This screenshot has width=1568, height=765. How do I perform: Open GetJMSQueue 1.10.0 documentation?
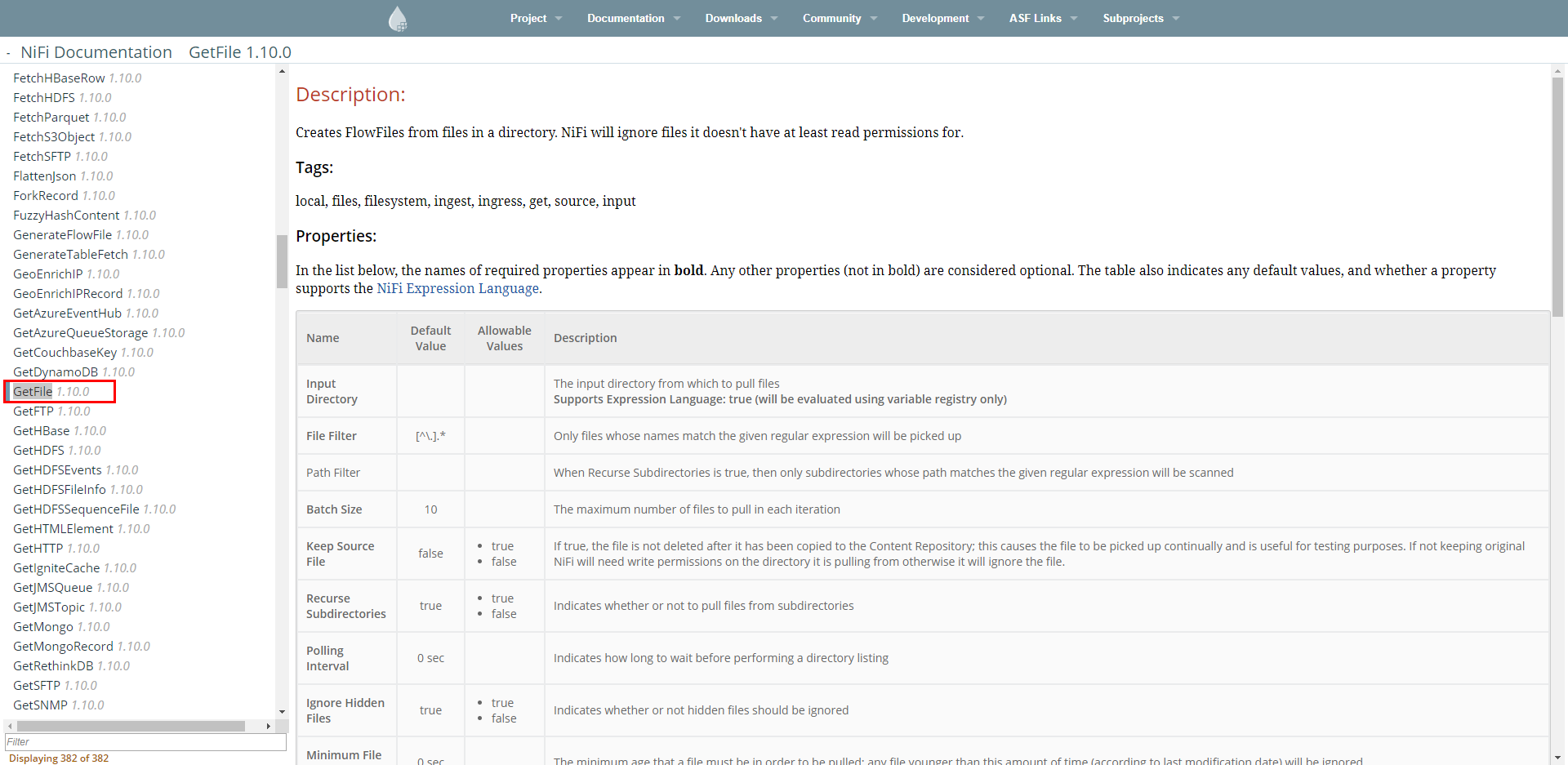71,588
